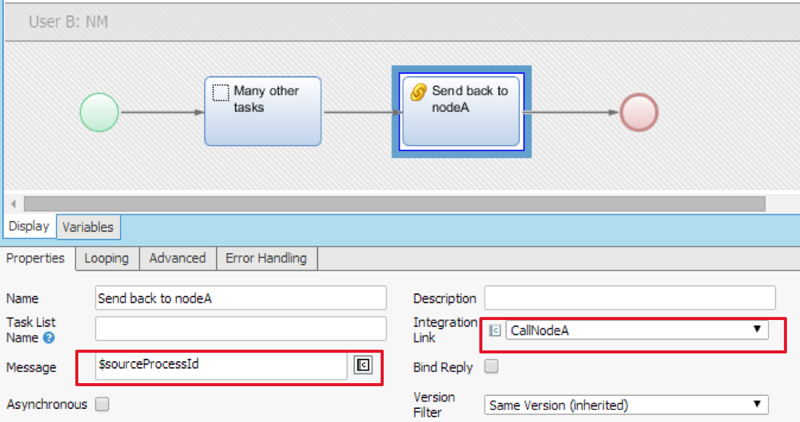Open the Integration Link CallNodeA dropdown
800x422 pixels.
coord(756,330)
